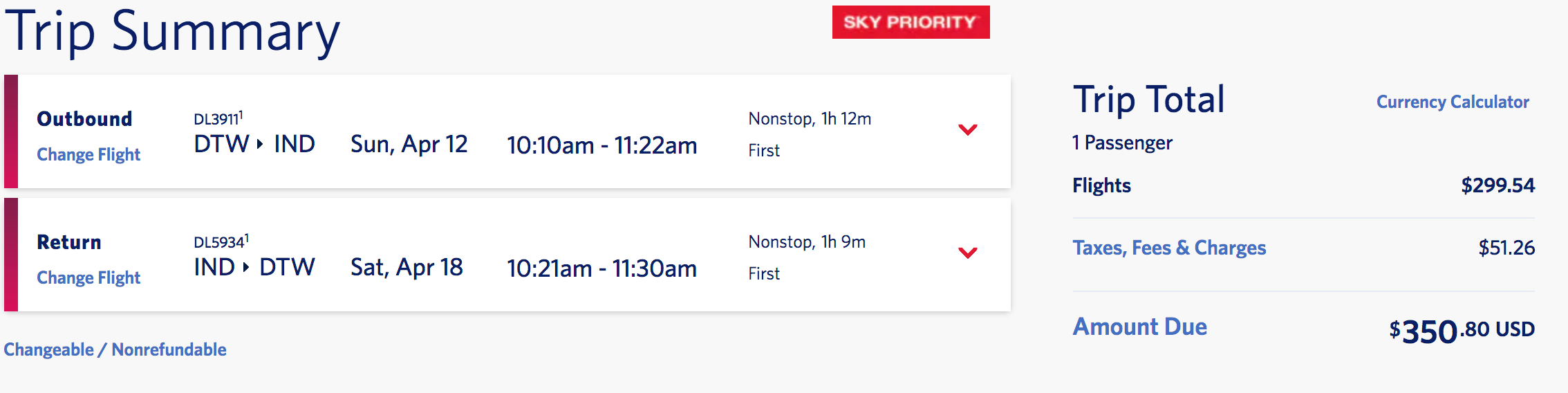Viewport: 1568px width, 393px height.
Task: Expand the Outbound flight details chevron
Action: tap(967, 130)
